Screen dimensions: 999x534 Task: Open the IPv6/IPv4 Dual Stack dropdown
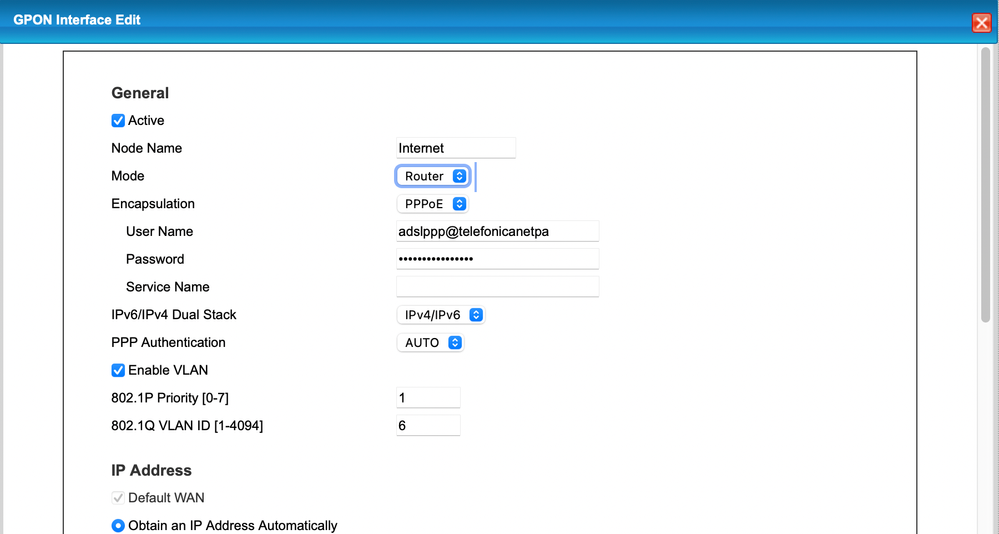tap(441, 315)
